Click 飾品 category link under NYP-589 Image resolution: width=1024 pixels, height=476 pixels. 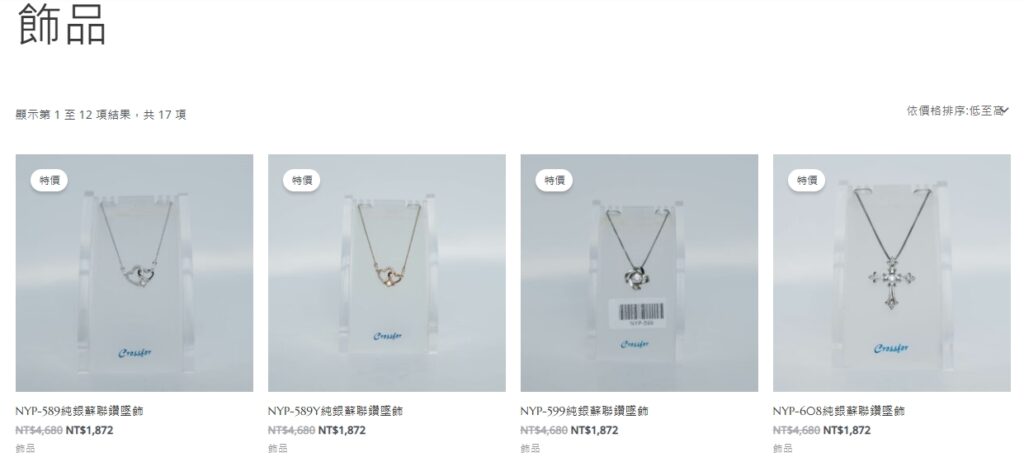coord(25,448)
